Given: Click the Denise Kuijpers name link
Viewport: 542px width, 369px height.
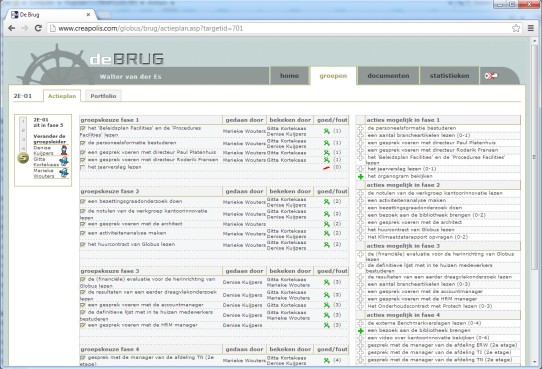Looking at the screenshot, I should click(44, 150).
